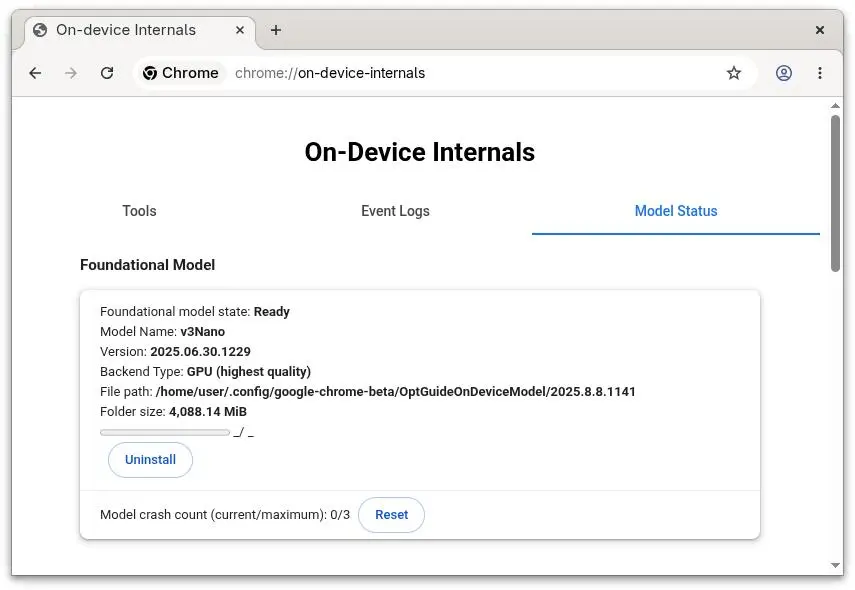Go back with the back arrow
The height and width of the screenshot is (590, 855).
coord(35,73)
